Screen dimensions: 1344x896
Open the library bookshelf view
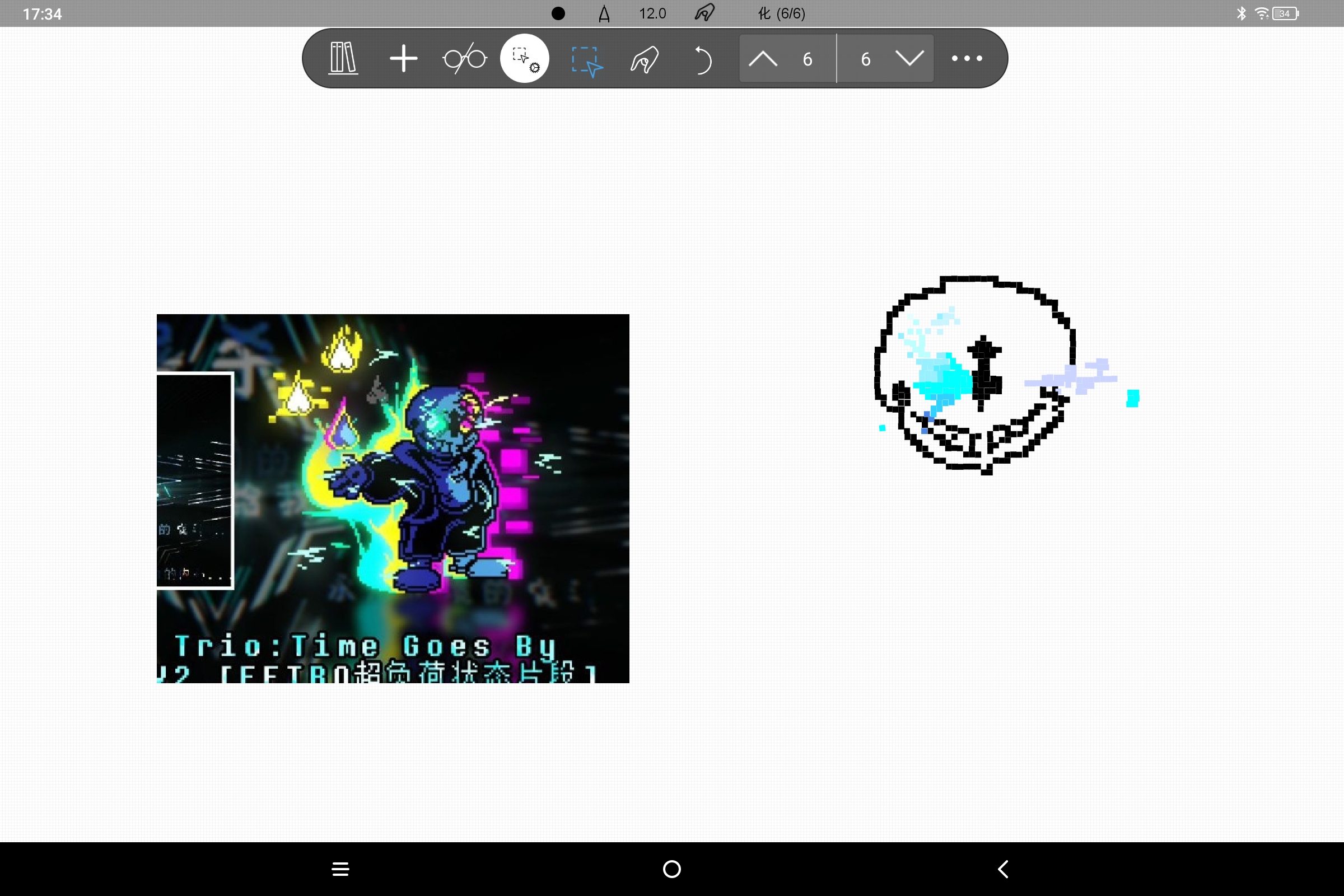[x=342, y=58]
